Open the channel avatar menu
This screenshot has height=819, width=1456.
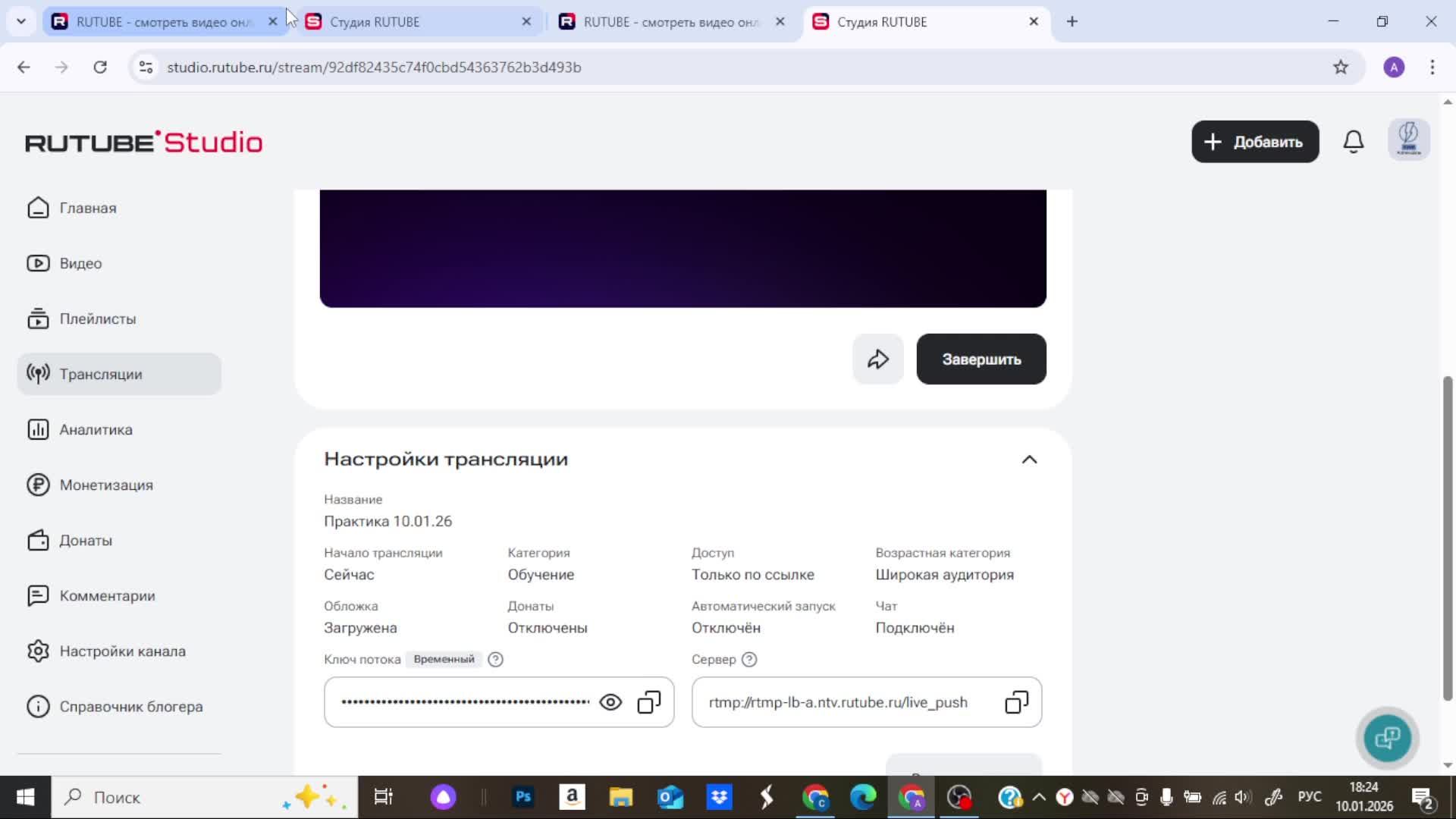1408,140
